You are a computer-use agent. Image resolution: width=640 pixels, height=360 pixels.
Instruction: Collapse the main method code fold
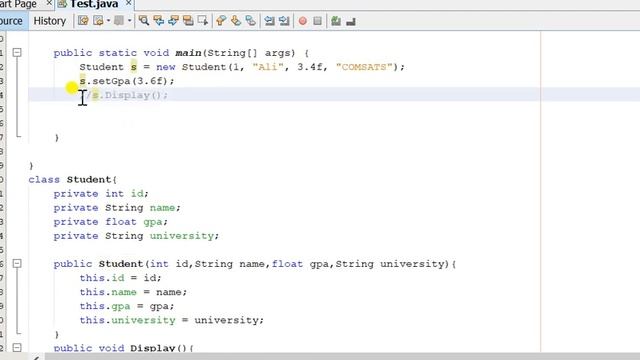click(17, 52)
